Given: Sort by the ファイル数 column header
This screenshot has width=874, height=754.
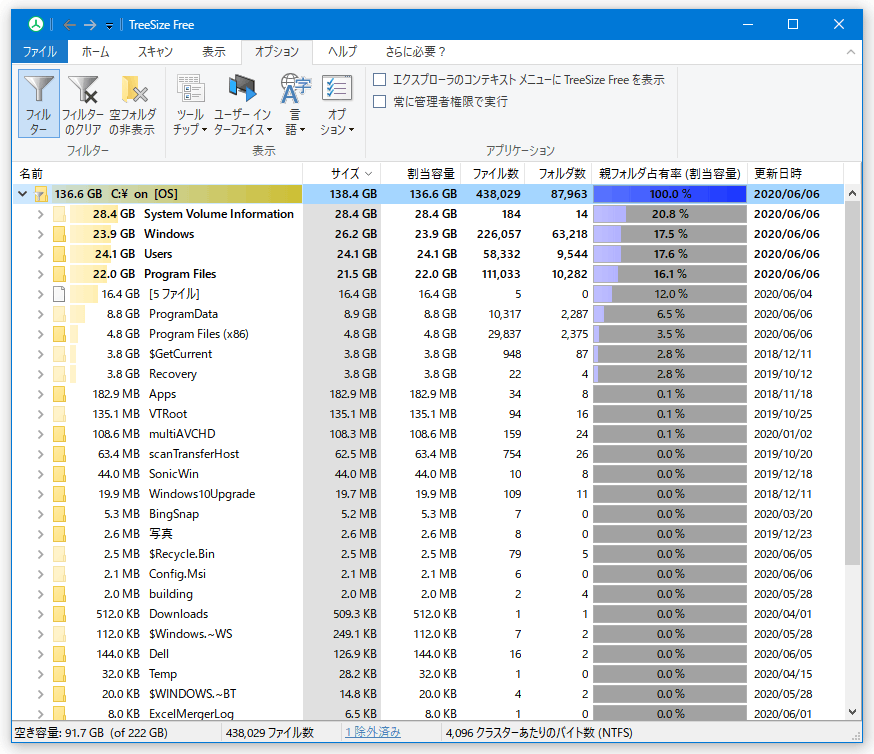Looking at the screenshot, I should [x=493, y=174].
